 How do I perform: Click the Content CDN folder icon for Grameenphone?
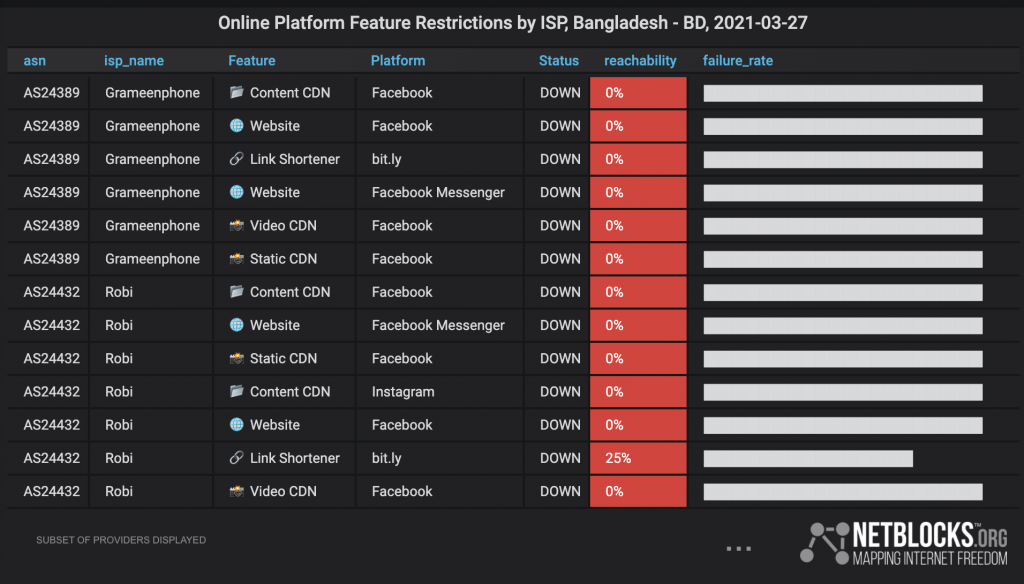[x=236, y=92]
